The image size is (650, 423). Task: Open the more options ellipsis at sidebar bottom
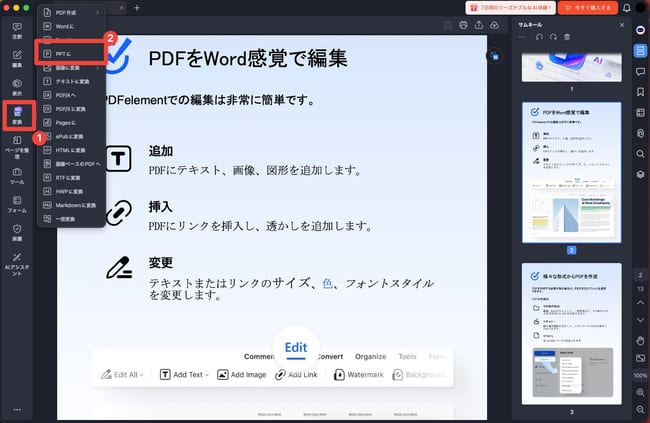pyautogui.click(x=17, y=410)
